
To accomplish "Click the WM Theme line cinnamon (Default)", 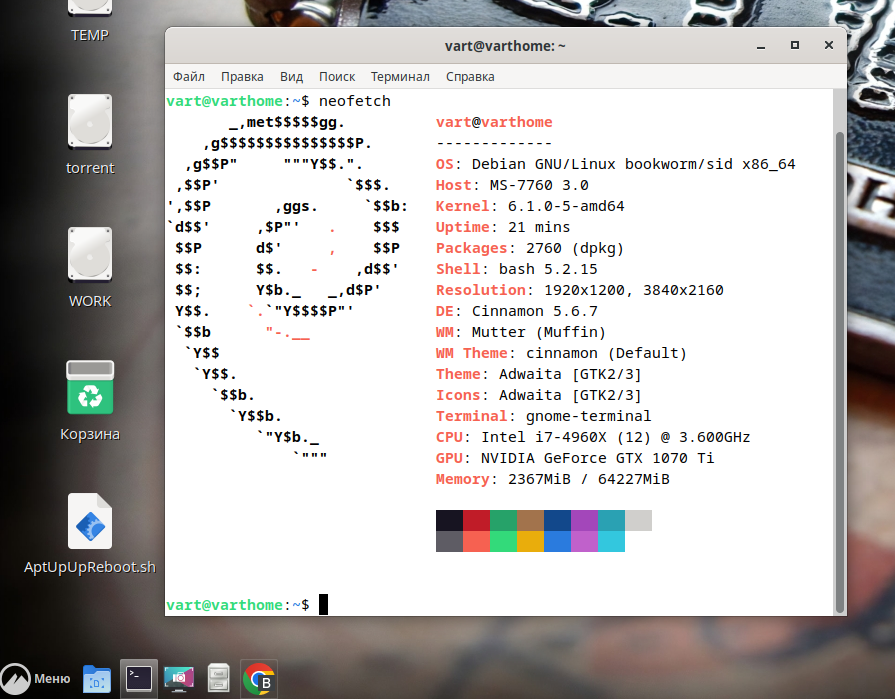I will pos(561,353).
